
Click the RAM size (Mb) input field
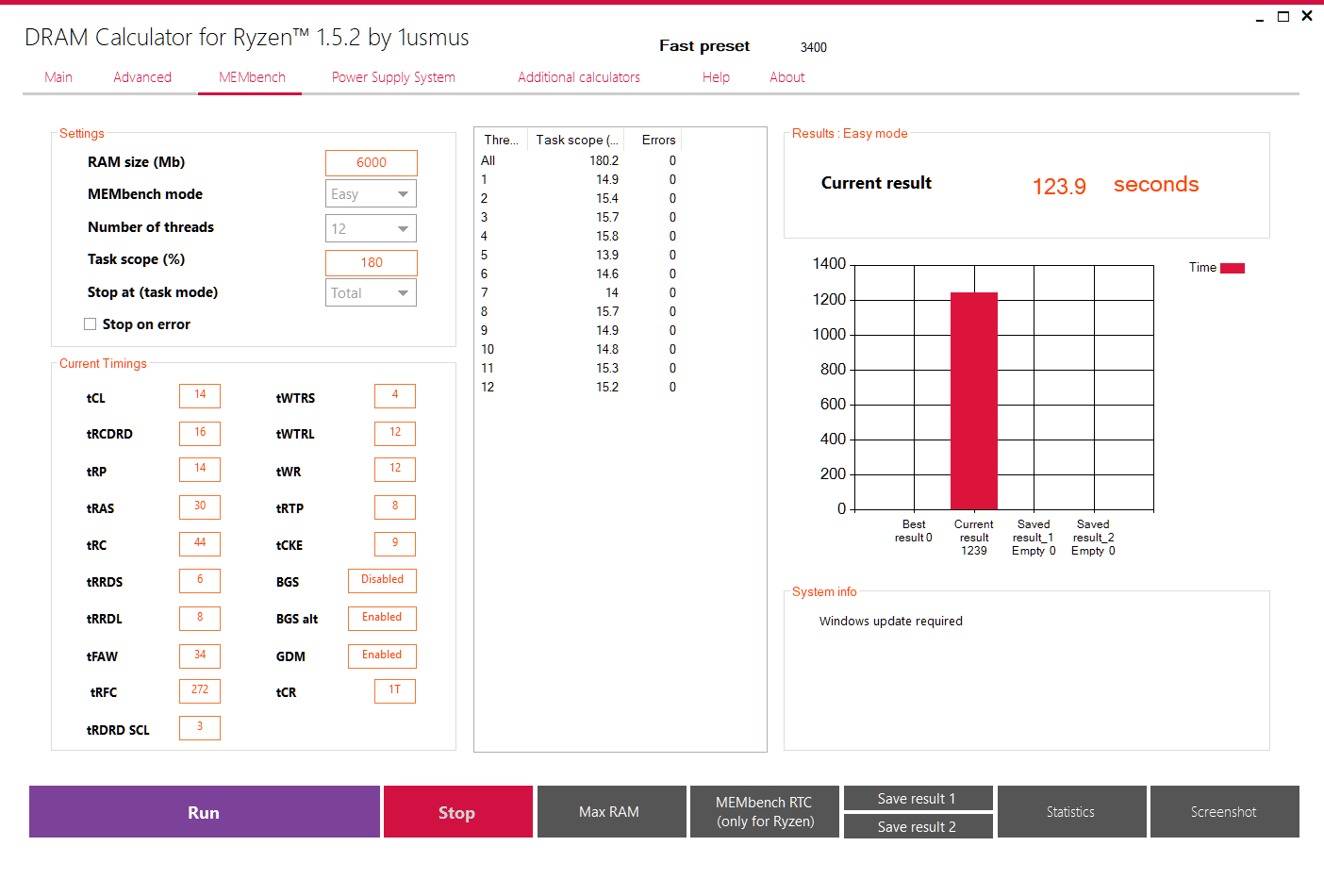coord(372,163)
